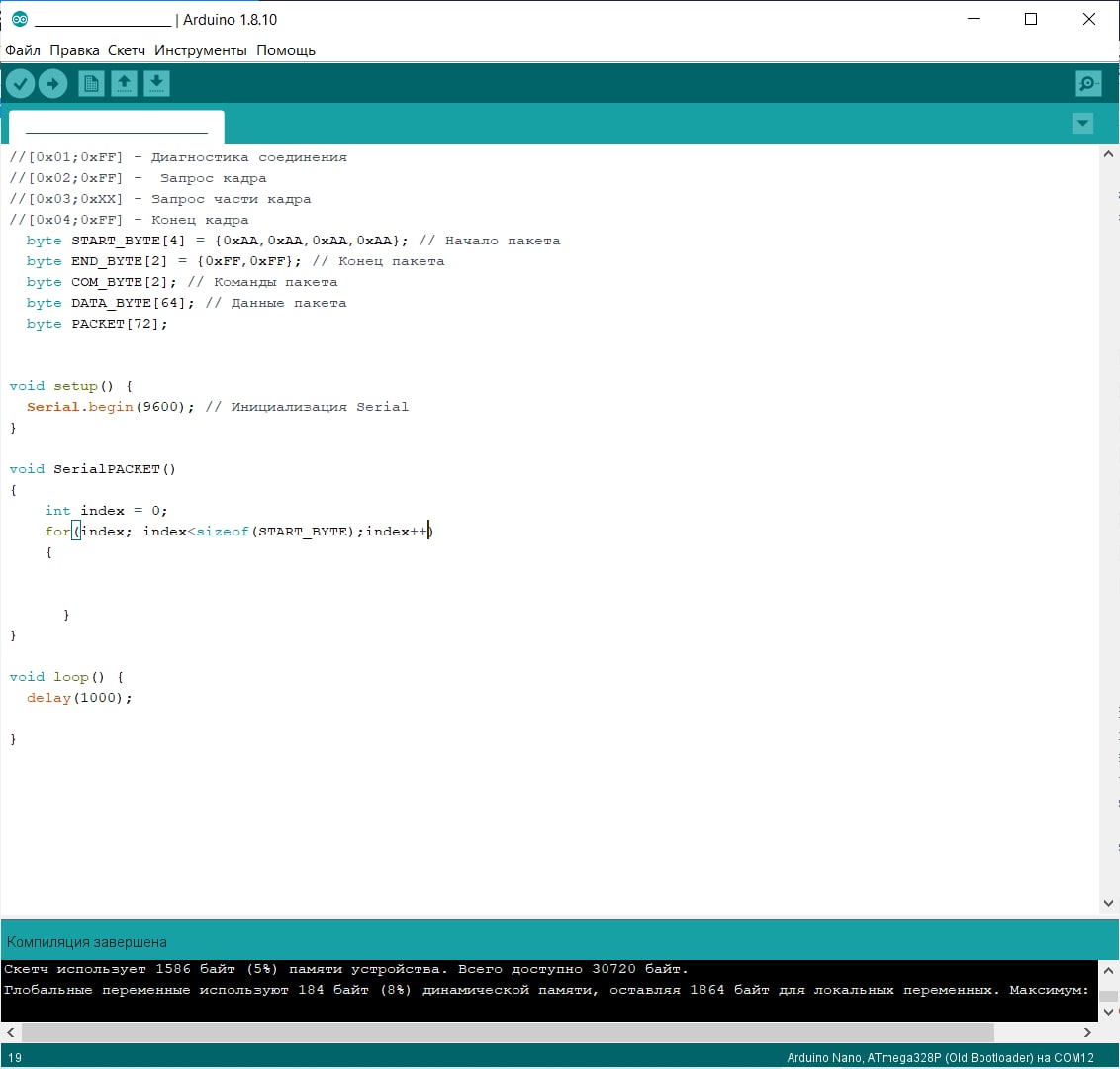The height and width of the screenshot is (1069, 1120).
Task: Click the comment Диагностика соединения
Action: (248, 158)
